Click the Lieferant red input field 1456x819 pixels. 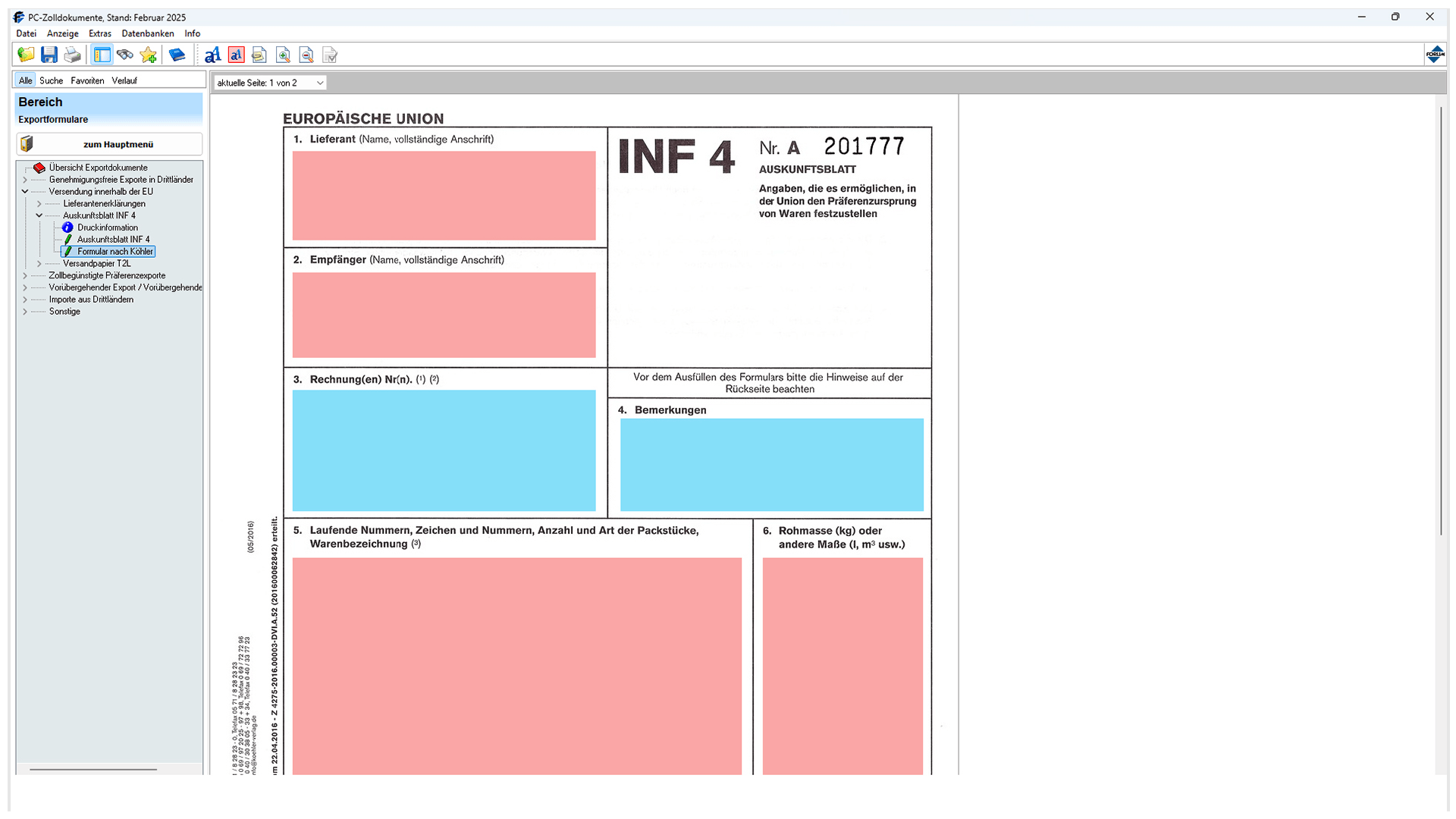[x=444, y=196]
